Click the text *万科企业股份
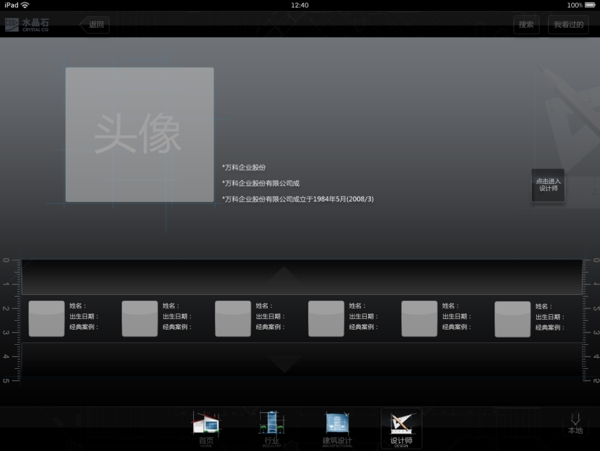The width and height of the screenshot is (600, 451). (x=244, y=168)
